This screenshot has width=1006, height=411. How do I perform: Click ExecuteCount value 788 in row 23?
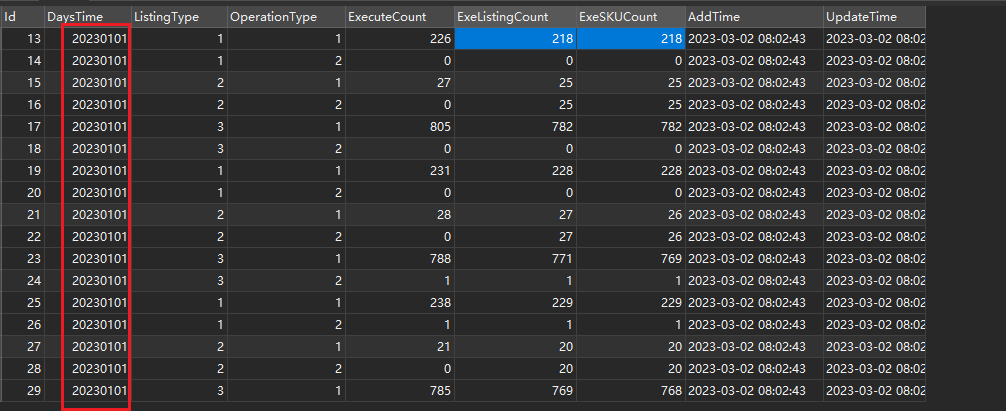click(400, 258)
